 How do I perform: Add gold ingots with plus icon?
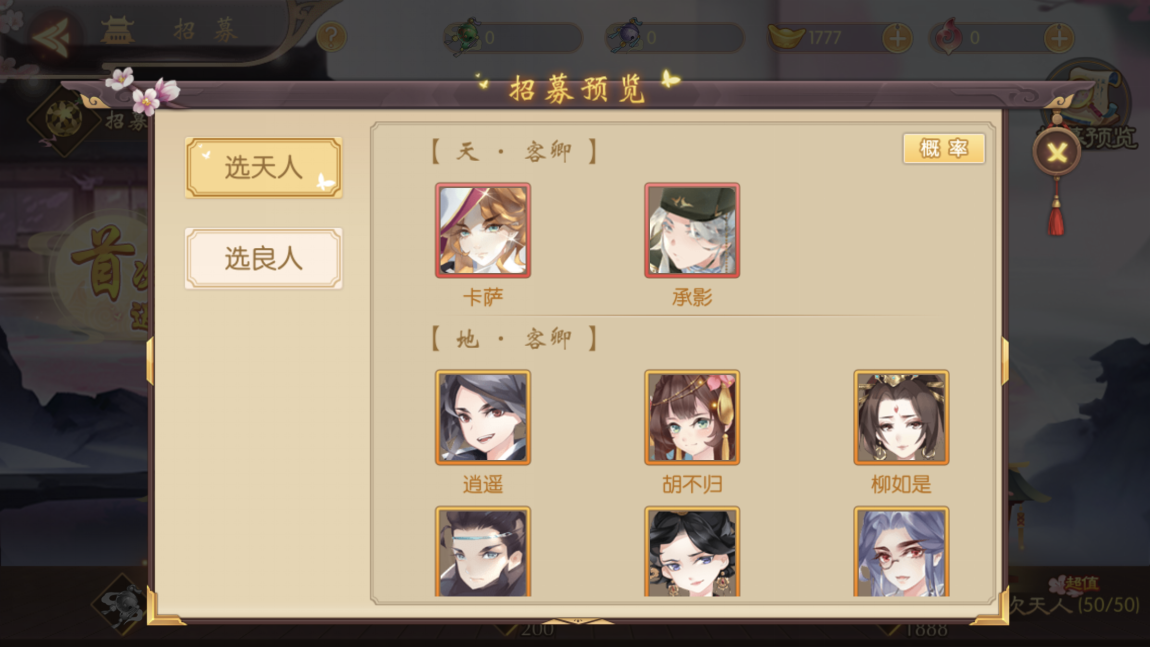point(897,37)
